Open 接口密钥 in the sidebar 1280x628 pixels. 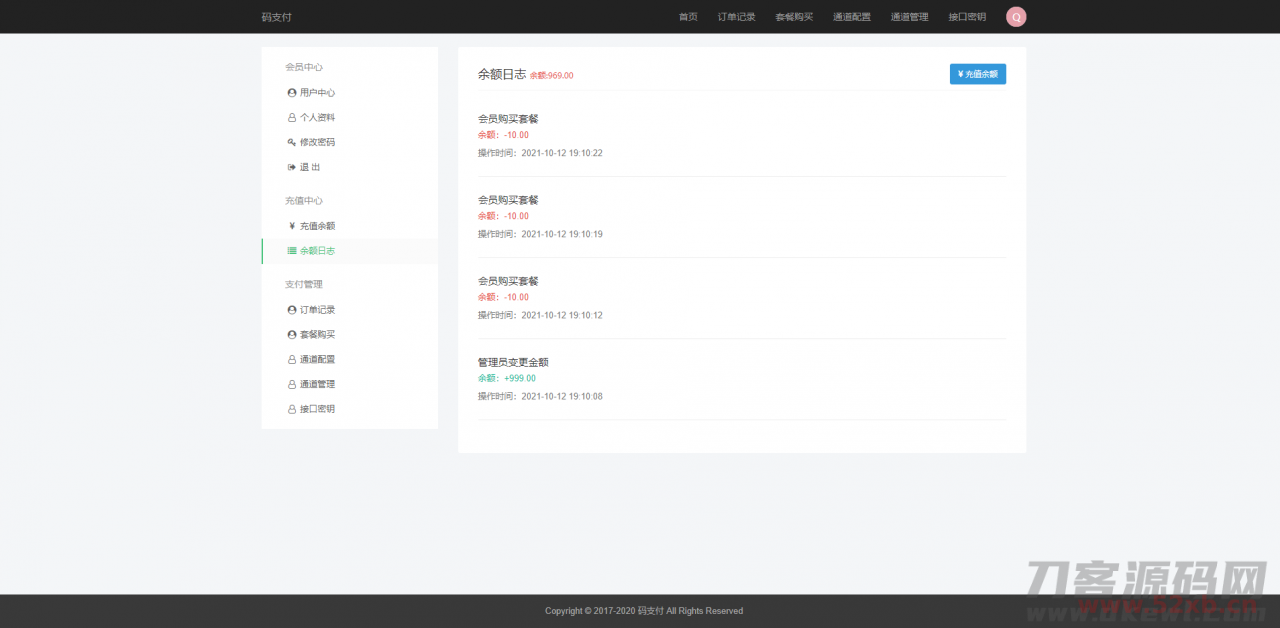(317, 409)
